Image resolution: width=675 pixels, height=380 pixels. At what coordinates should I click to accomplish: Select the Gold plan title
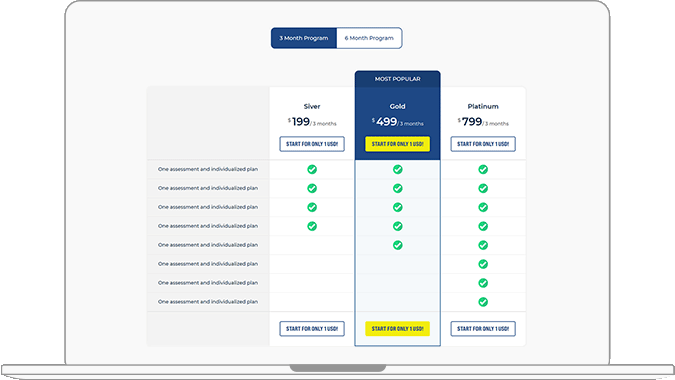pyautogui.click(x=397, y=106)
